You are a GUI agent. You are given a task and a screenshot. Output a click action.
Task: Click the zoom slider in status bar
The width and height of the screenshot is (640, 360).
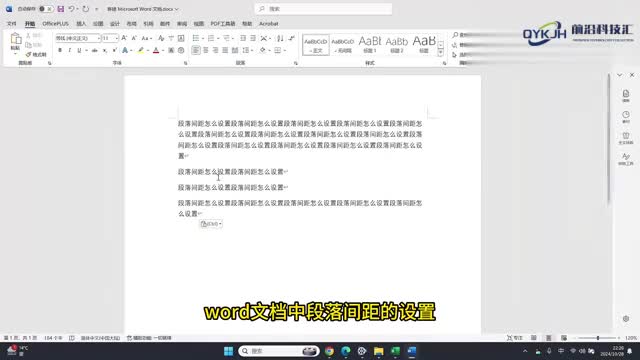[x=598, y=338]
